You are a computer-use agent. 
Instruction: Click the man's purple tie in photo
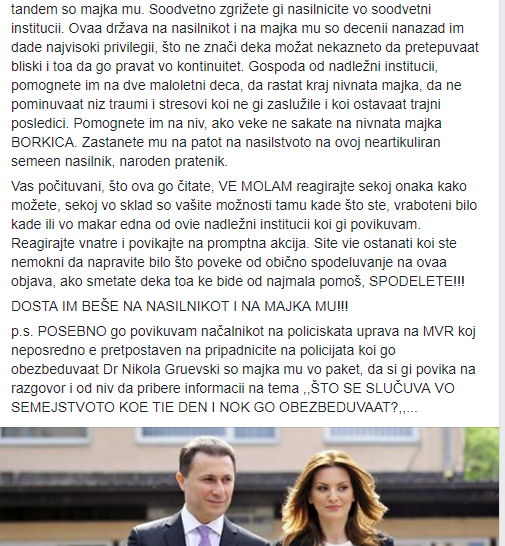tap(204, 536)
